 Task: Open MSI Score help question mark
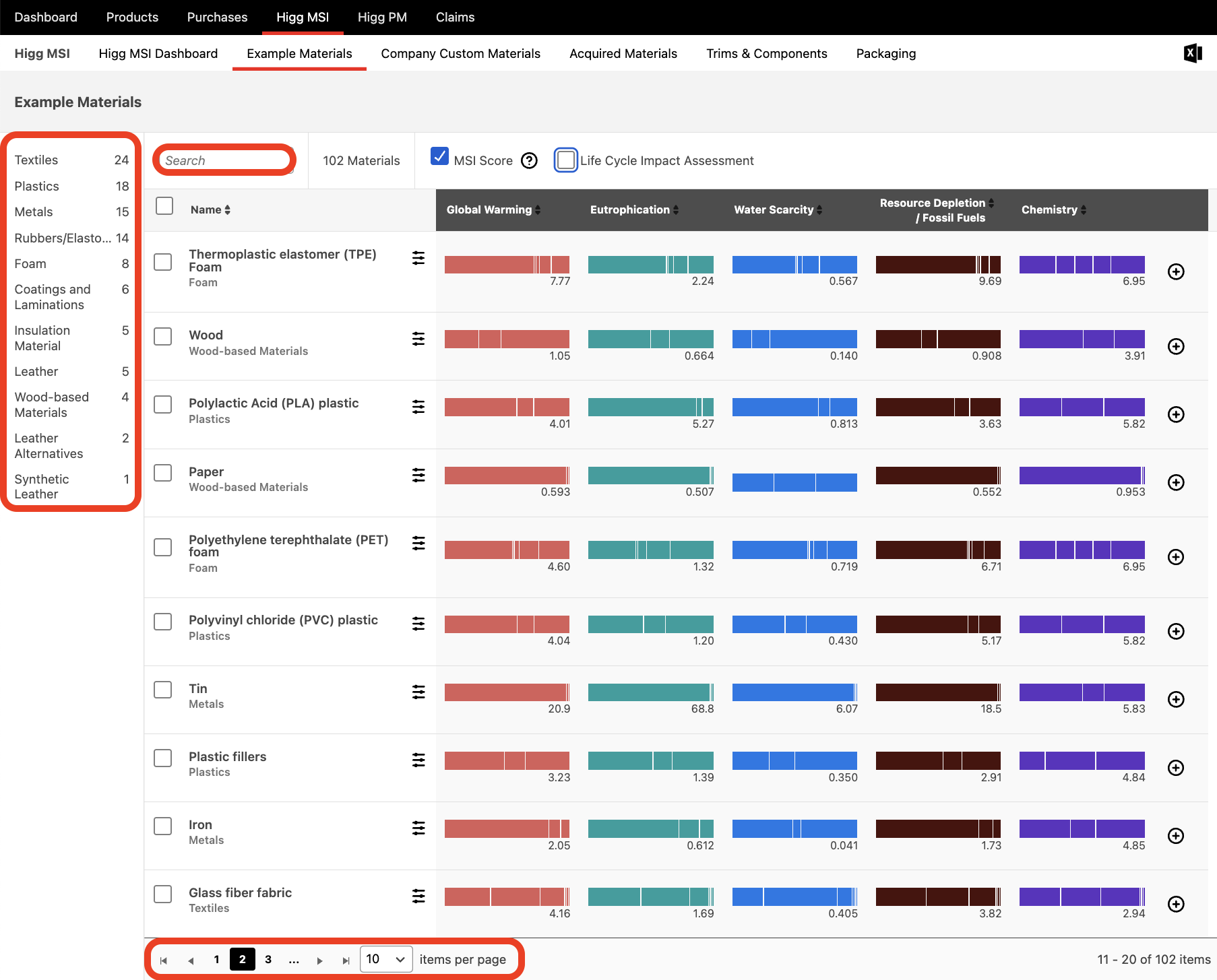pos(530,160)
